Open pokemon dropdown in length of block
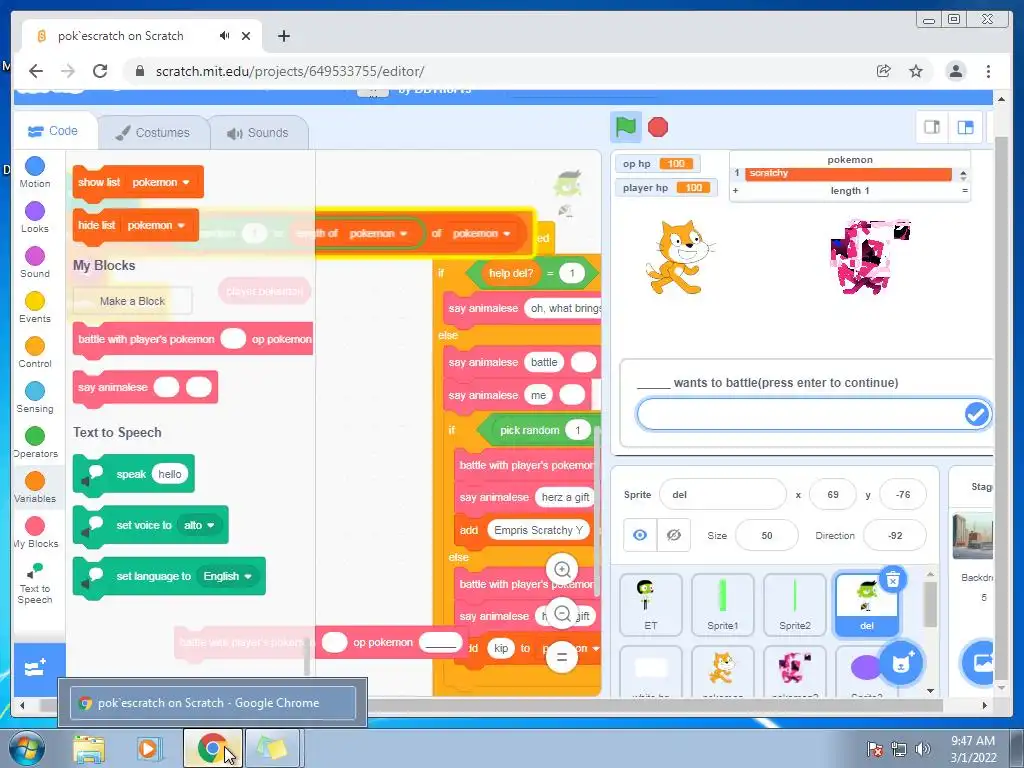Image resolution: width=1024 pixels, height=768 pixels. [x=378, y=234]
